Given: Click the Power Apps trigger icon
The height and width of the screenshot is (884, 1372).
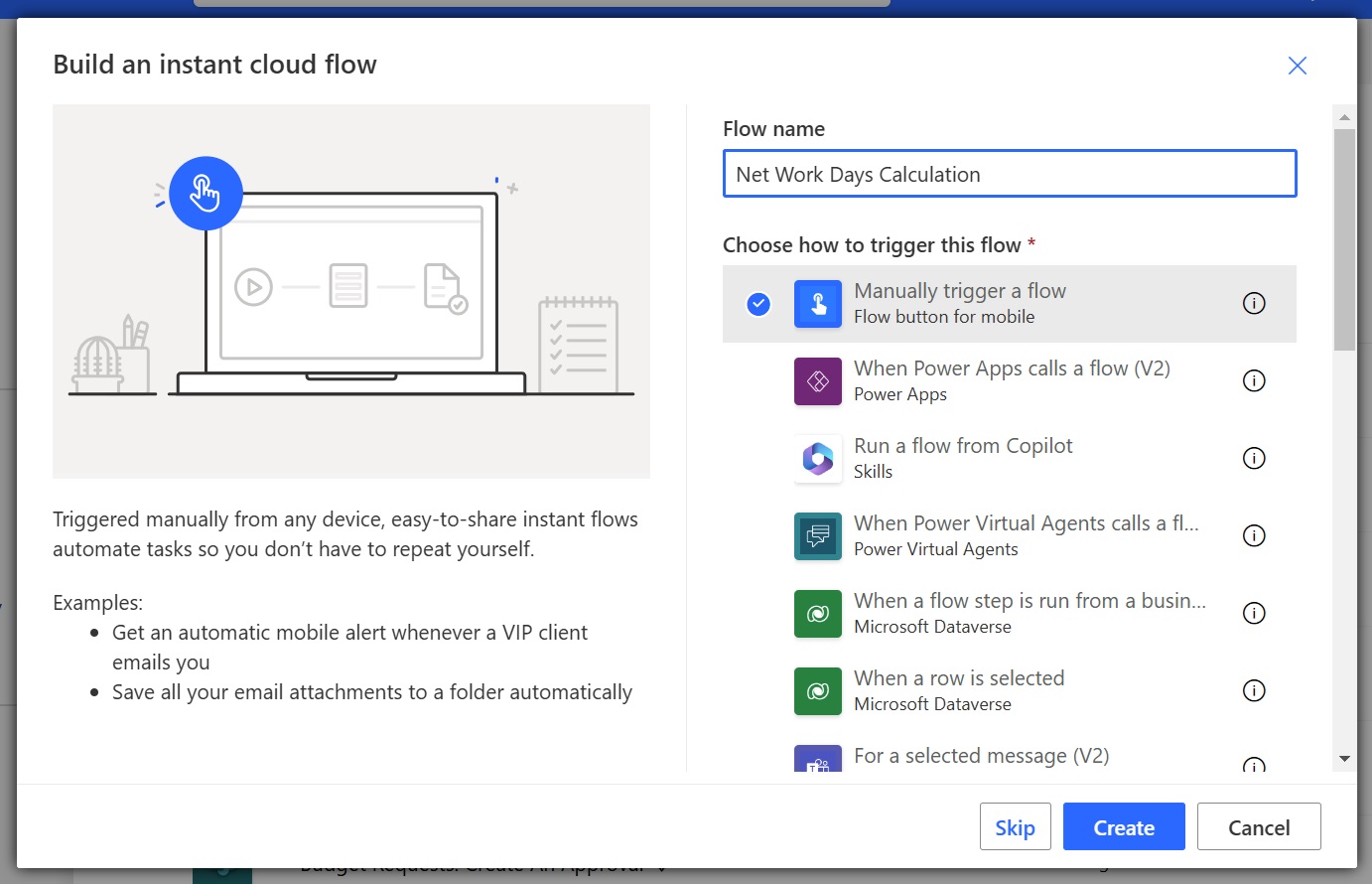Looking at the screenshot, I should point(818,381).
